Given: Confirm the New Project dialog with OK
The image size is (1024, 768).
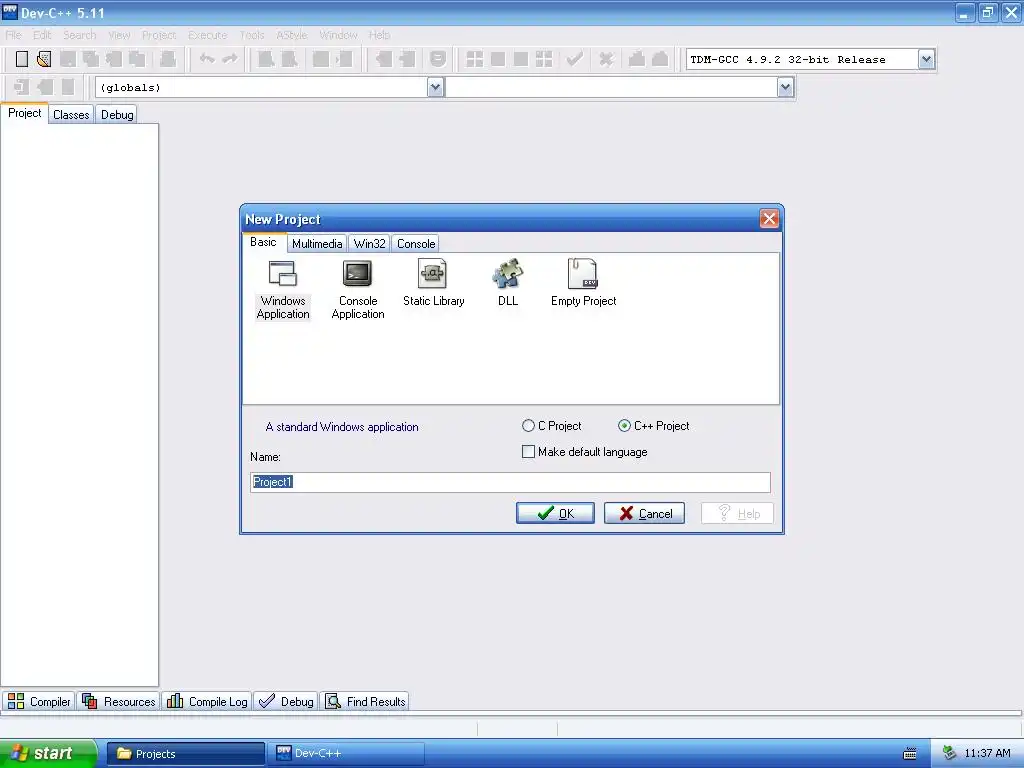Looking at the screenshot, I should pyautogui.click(x=555, y=513).
